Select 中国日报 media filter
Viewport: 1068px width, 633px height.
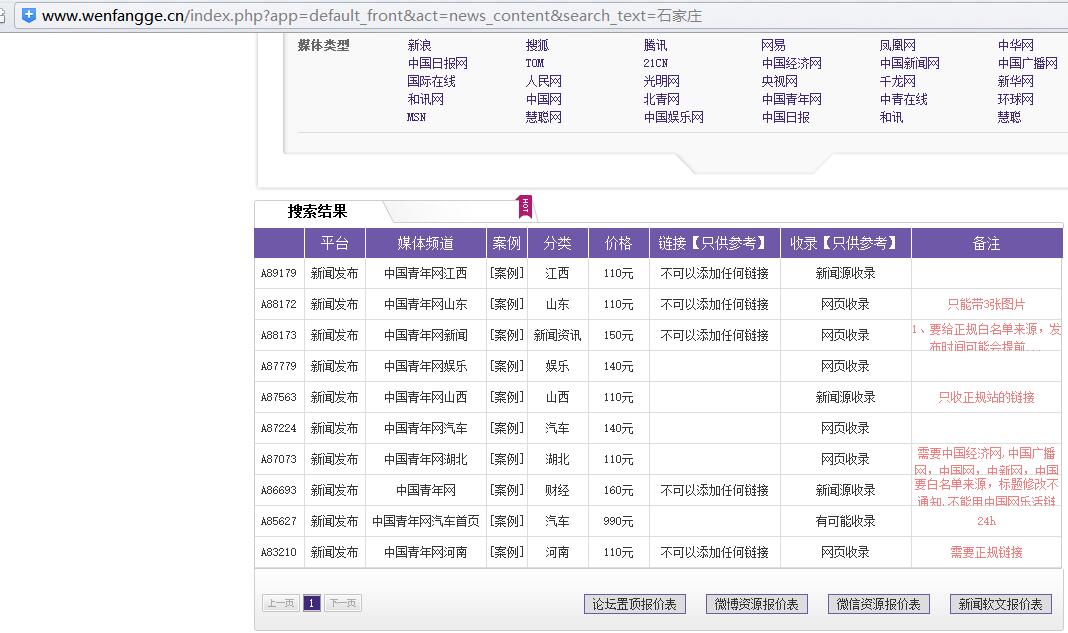pos(785,117)
